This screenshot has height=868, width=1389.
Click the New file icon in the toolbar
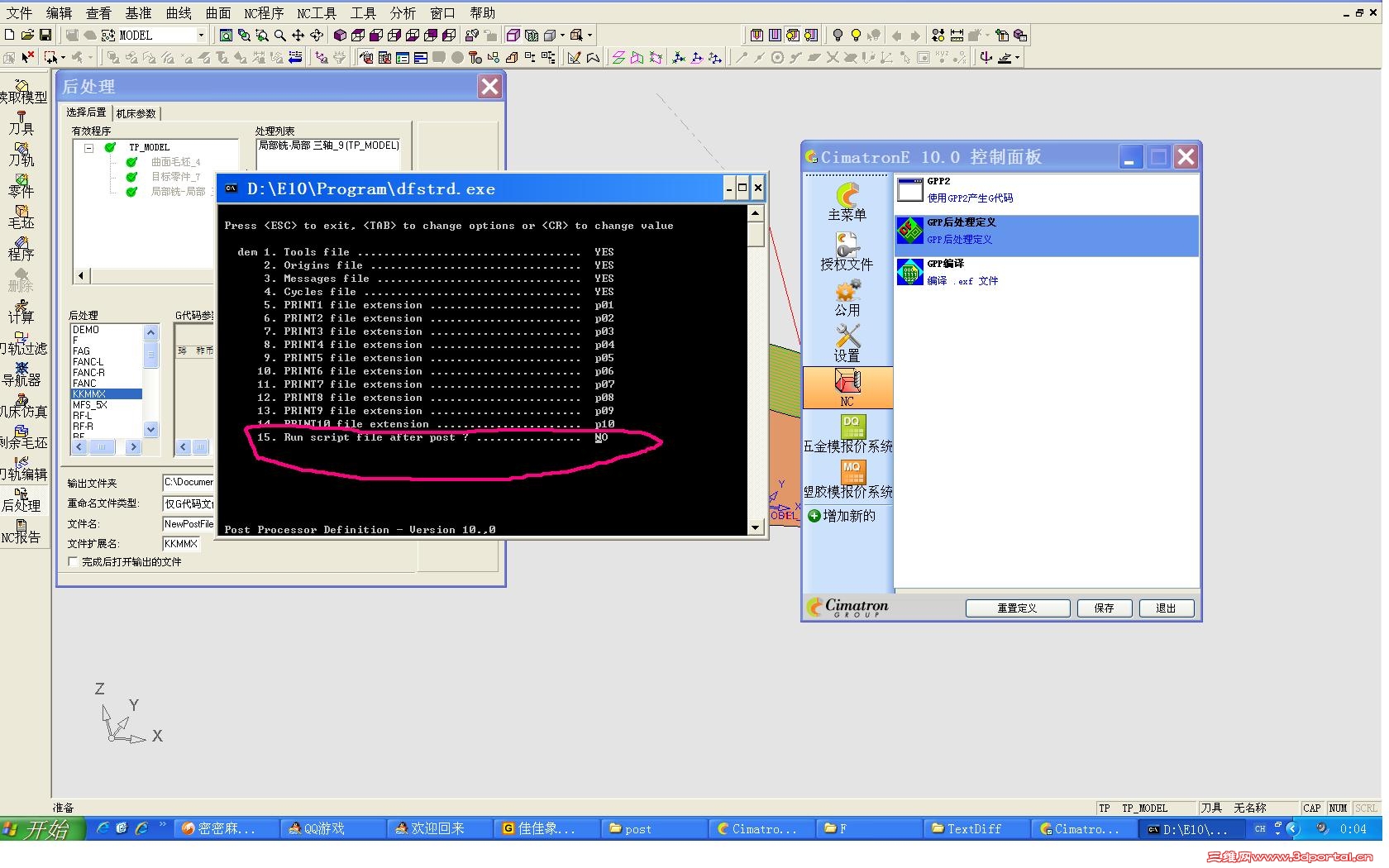click(x=9, y=35)
